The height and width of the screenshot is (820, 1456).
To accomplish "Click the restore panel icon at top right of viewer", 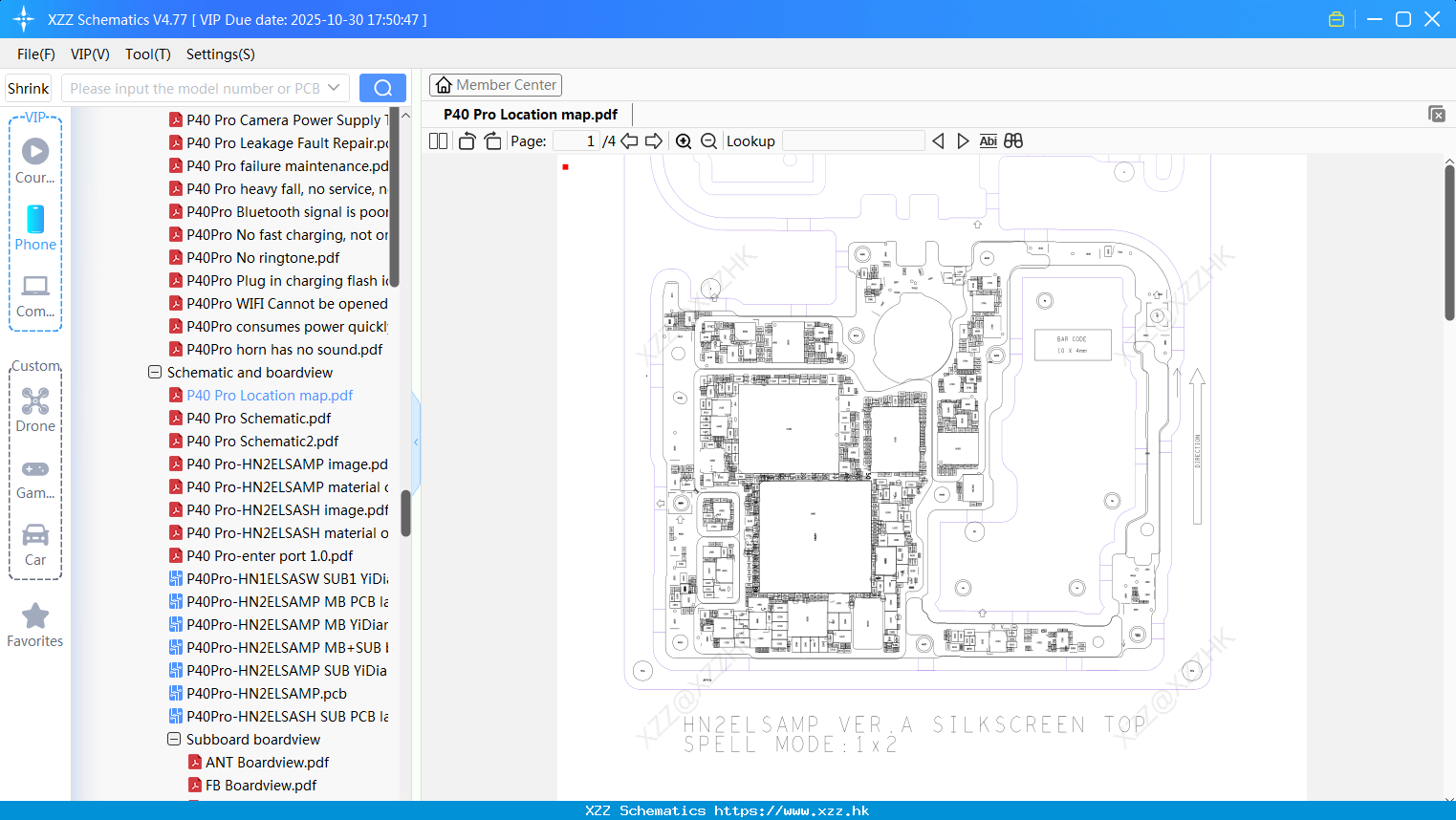I will click(x=1437, y=114).
